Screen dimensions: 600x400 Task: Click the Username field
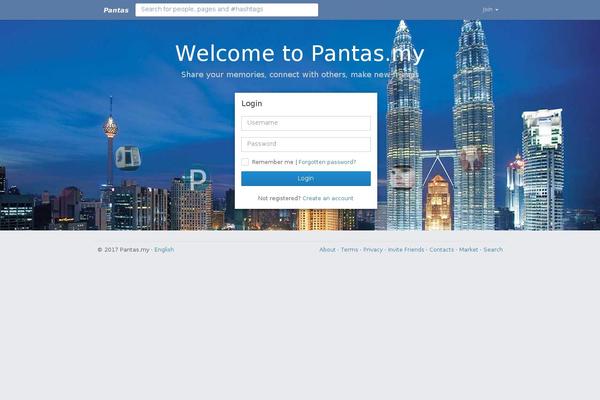[x=306, y=123]
